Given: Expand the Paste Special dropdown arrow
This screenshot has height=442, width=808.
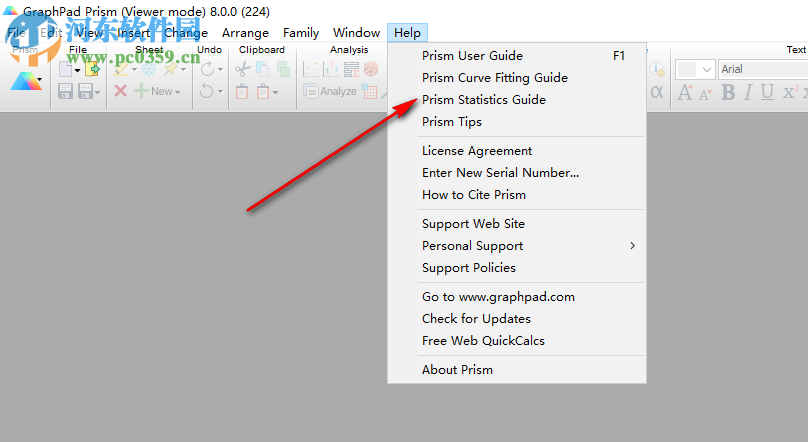Looking at the screenshot, I should 275,93.
